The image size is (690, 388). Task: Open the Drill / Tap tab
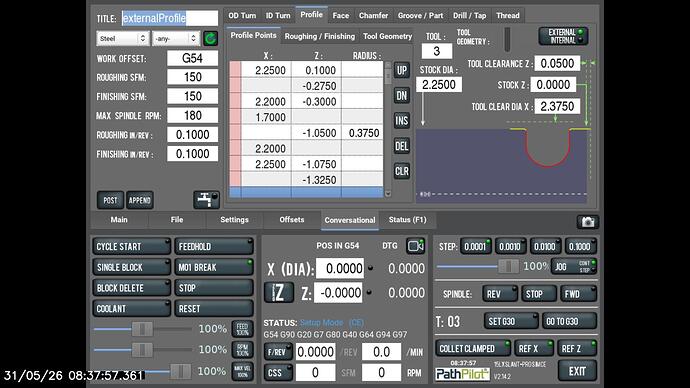coord(470,15)
